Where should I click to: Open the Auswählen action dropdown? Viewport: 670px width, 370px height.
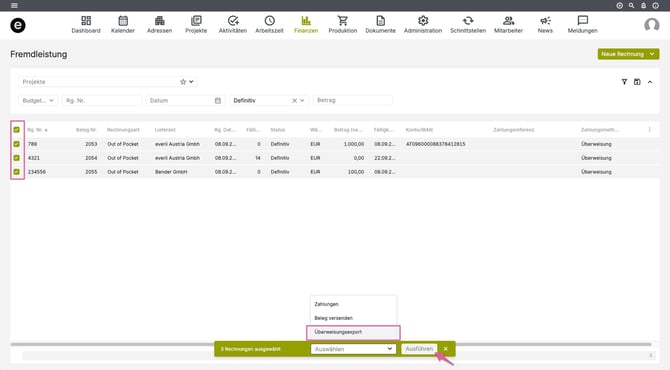tap(353, 349)
